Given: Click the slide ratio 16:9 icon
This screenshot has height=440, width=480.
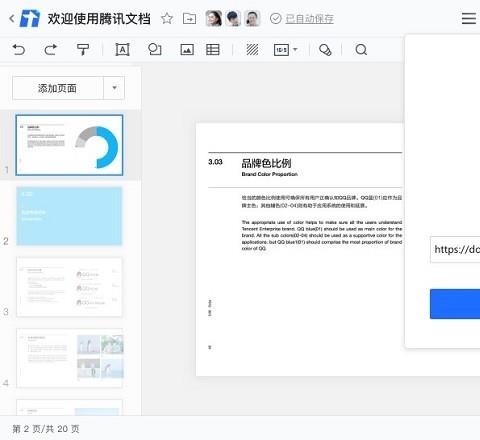Looking at the screenshot, I should coord(281,50).
